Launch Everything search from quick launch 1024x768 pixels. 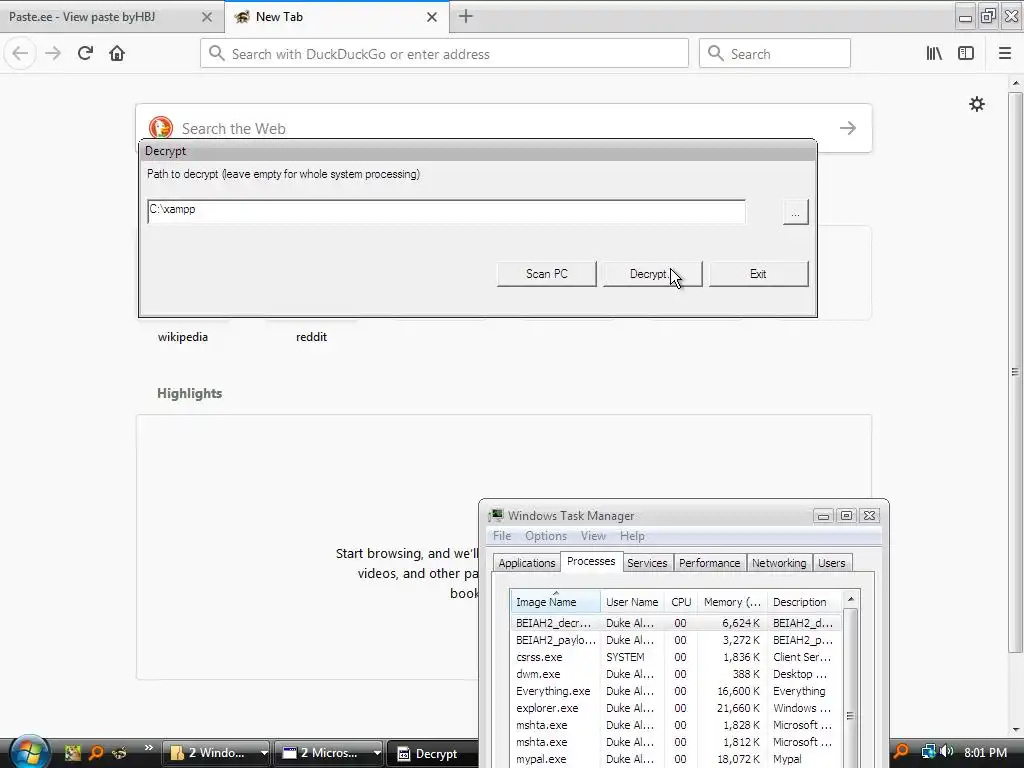pyautogui.click(x=96, y=753)
